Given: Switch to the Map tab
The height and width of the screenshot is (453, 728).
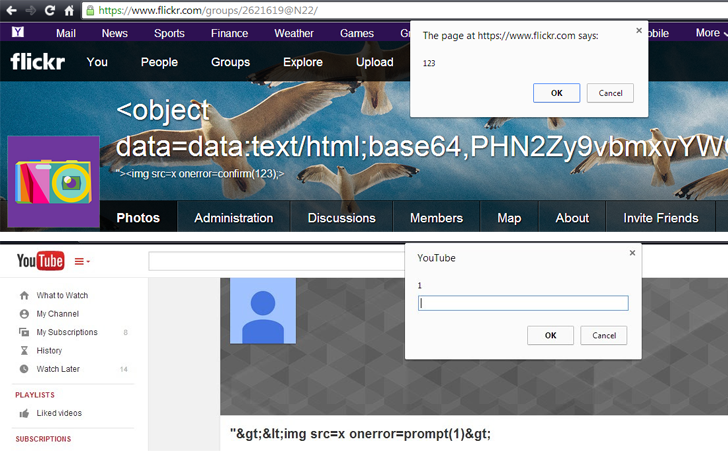Looking at the screenshot, I should 509,218.
